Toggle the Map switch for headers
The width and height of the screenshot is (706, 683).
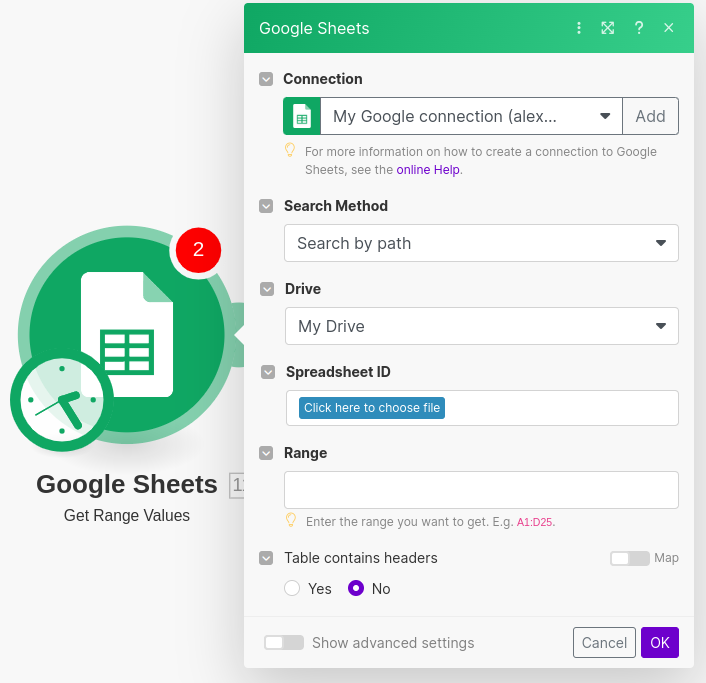click(629, 558)
